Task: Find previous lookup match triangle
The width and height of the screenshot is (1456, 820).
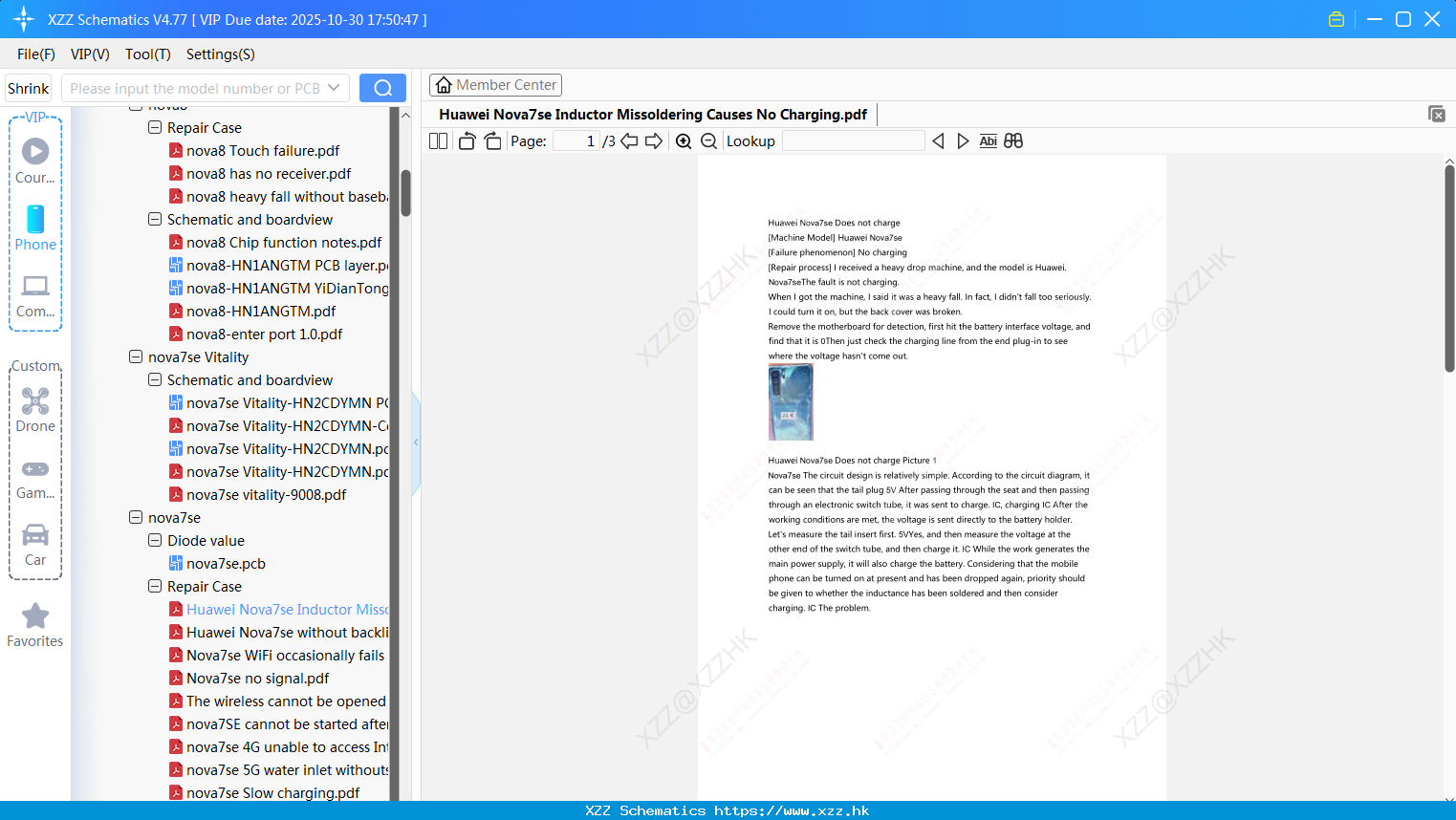Action: 938,140
